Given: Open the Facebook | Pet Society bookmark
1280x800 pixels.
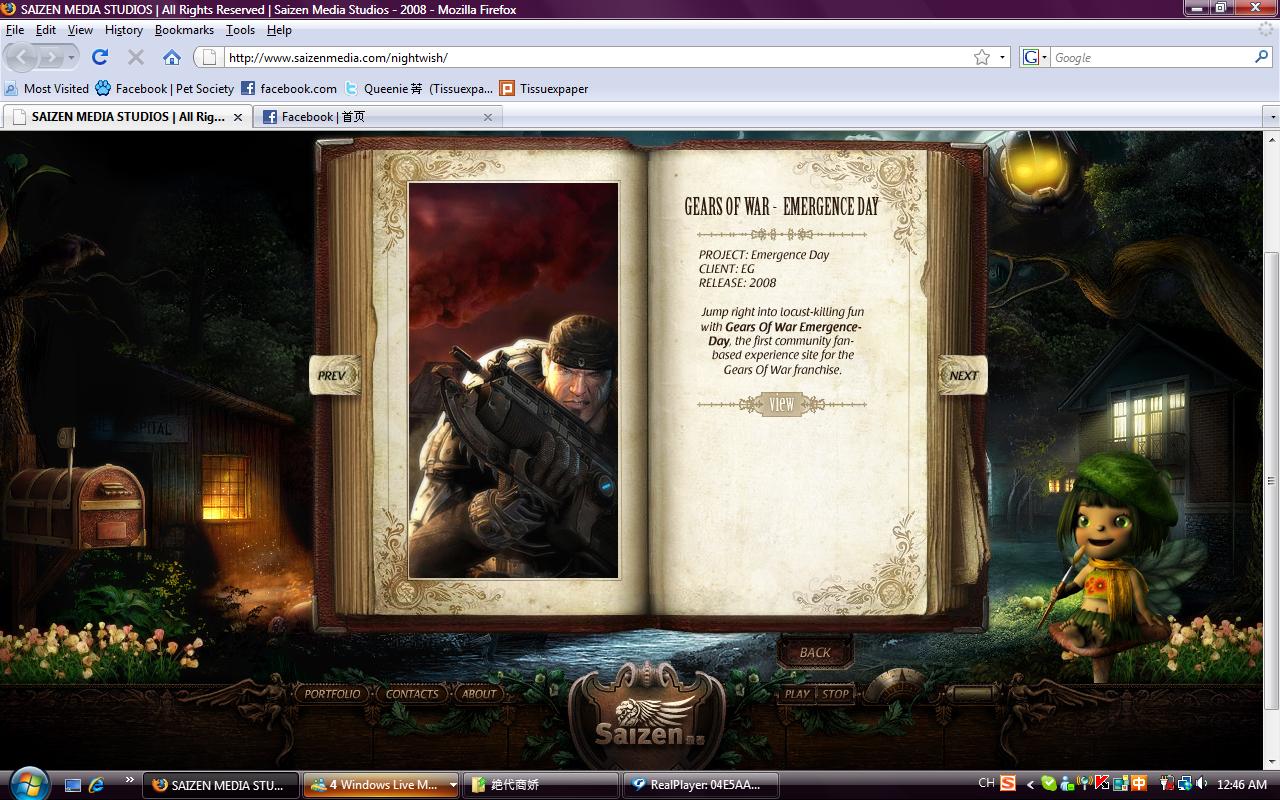Looking at the screenshot, I should [x=165, y=88].
